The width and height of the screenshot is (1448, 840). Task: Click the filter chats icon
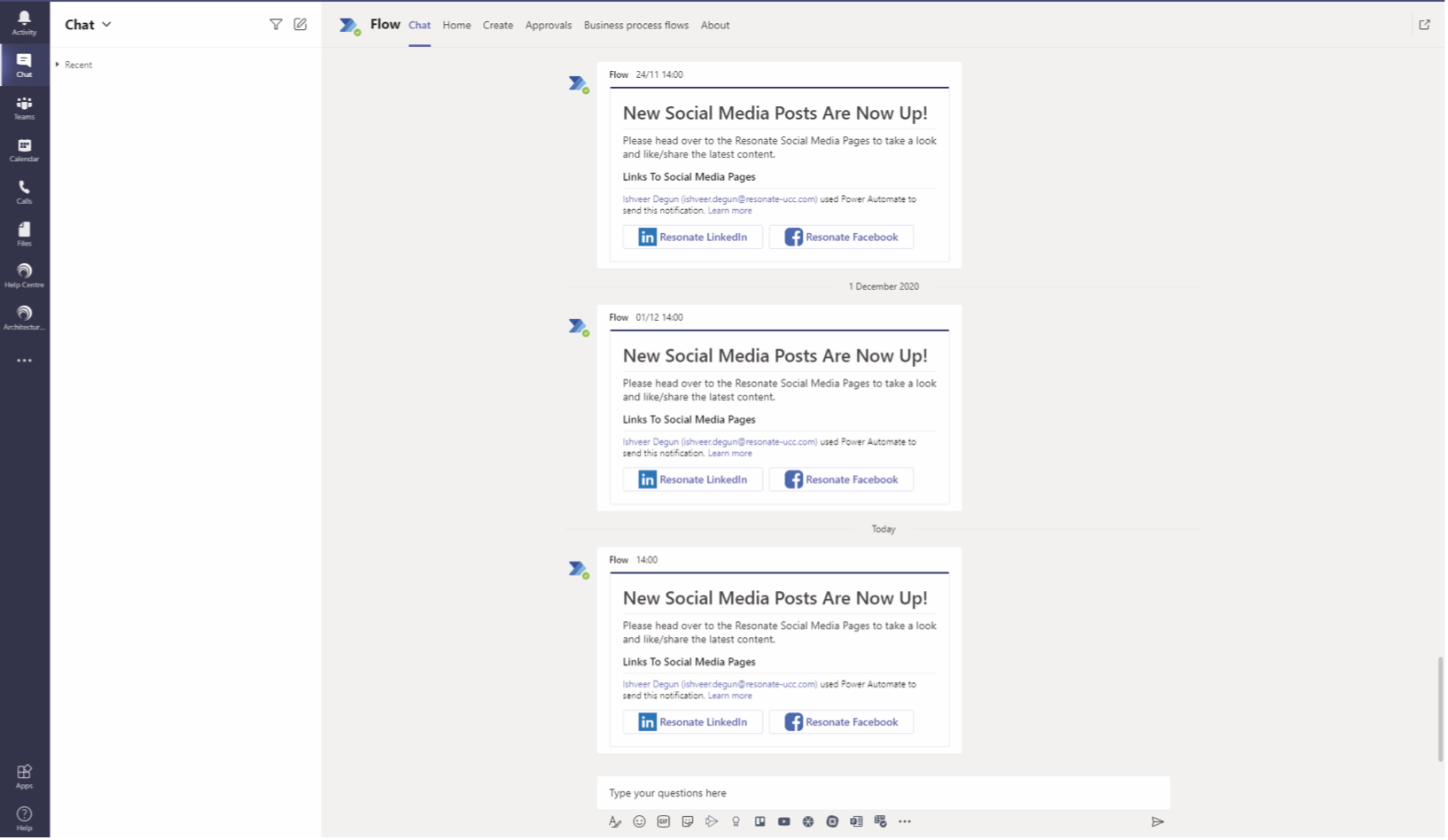pos(276,25)
